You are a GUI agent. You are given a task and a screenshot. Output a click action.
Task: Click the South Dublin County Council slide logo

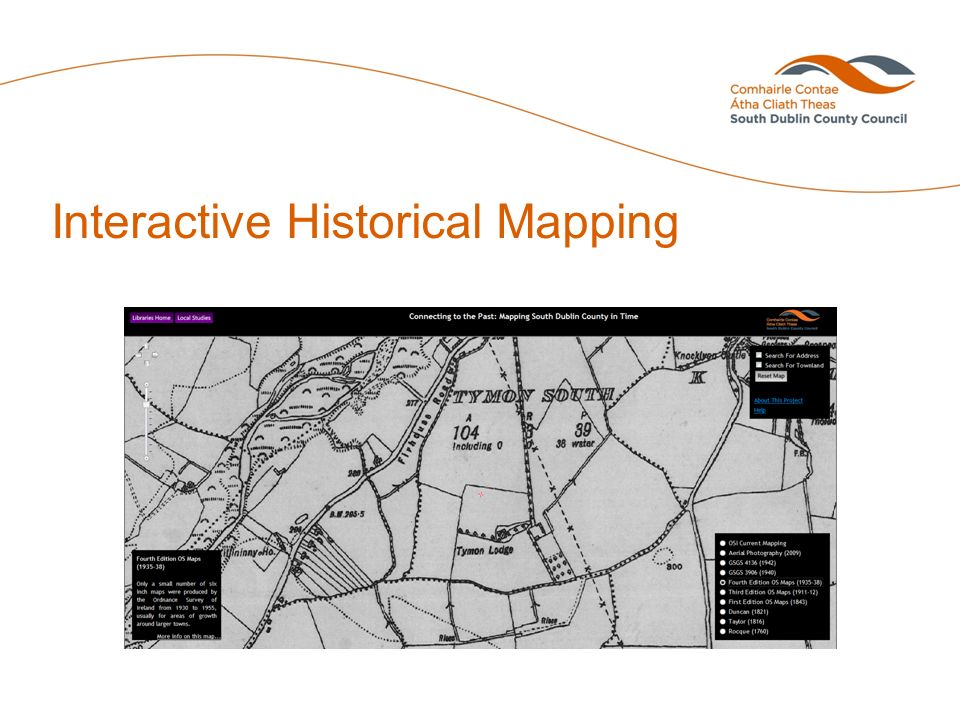click(x=821, y=90)
